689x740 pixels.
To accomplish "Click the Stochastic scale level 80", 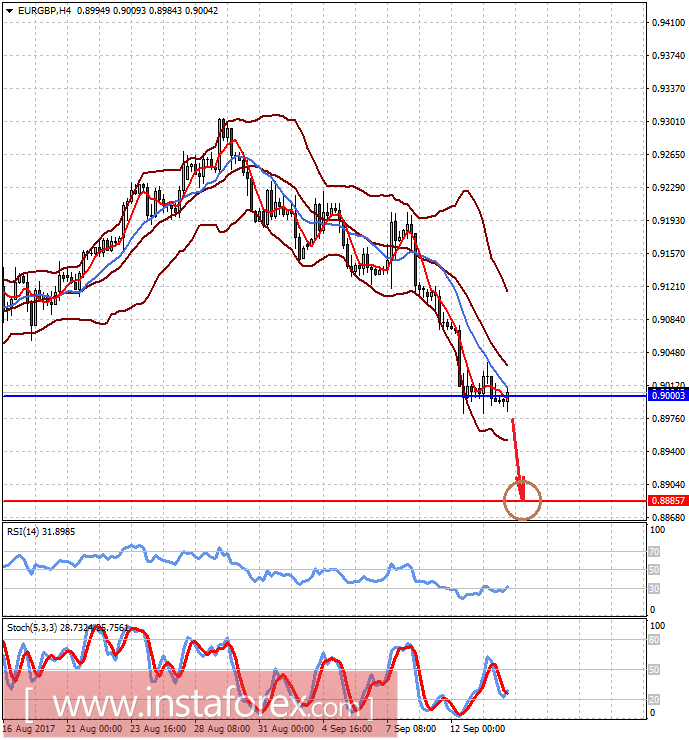I will pos(654,640).
